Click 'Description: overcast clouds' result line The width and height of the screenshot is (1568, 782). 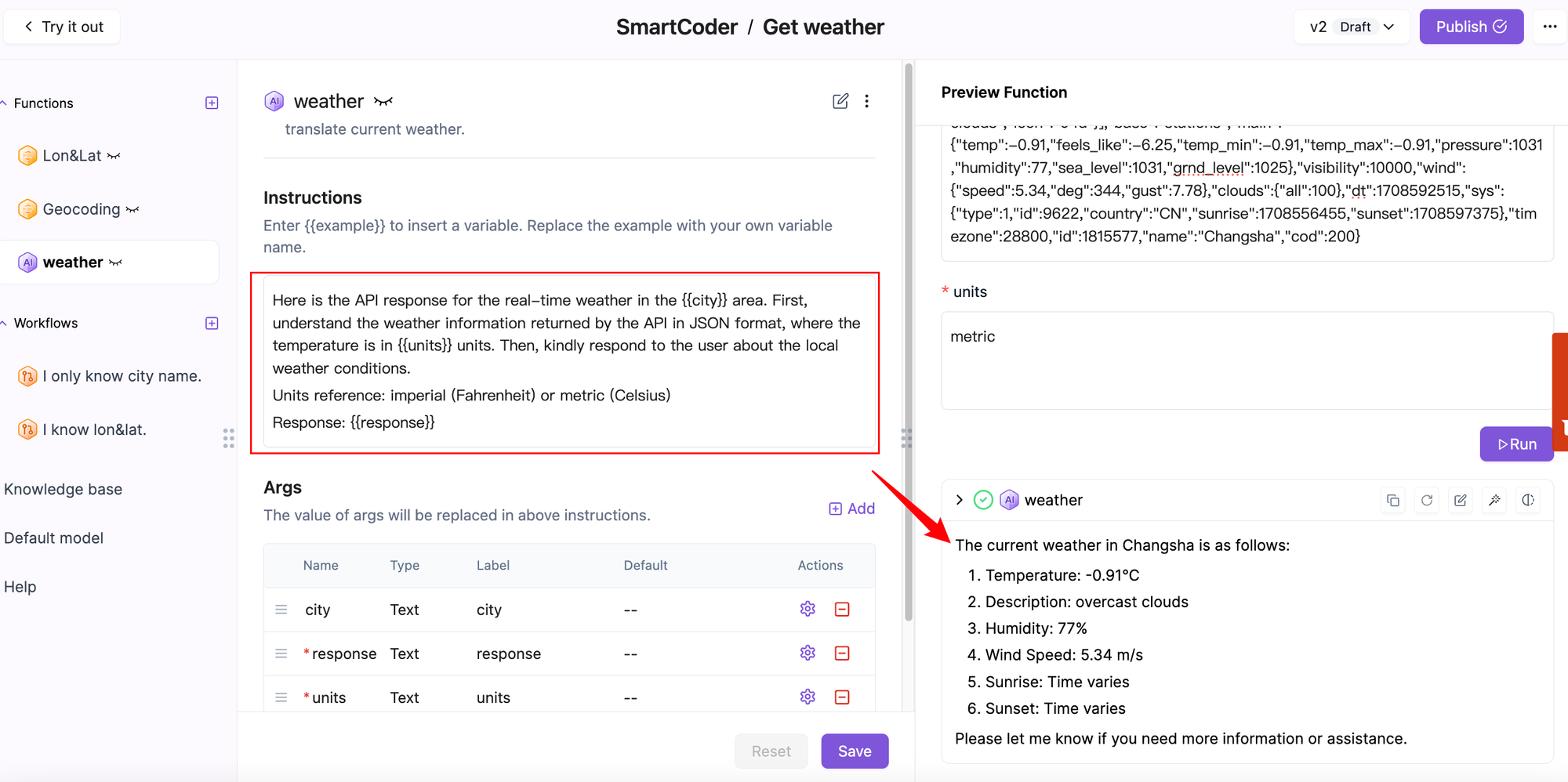tap(1087, 602)
